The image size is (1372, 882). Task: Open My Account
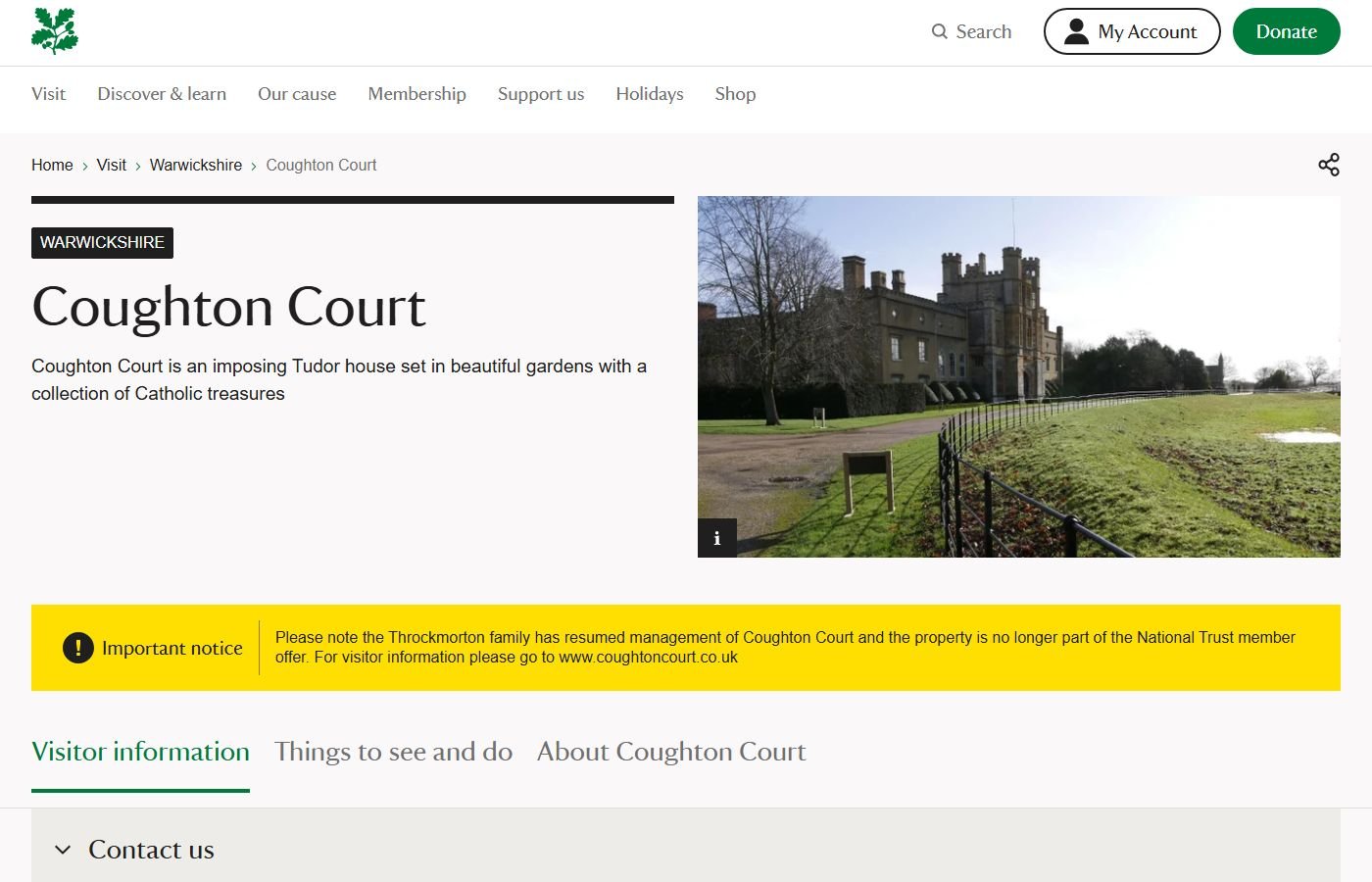(1132, 31)
